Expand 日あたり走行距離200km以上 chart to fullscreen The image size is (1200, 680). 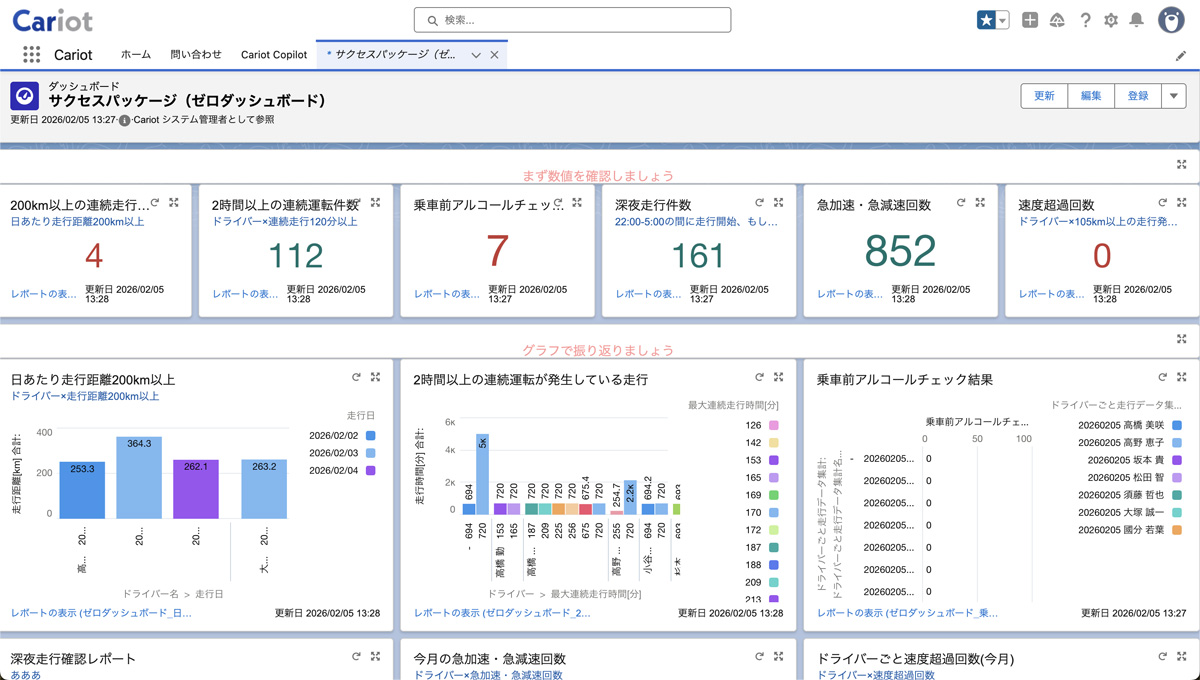(375, 378)
